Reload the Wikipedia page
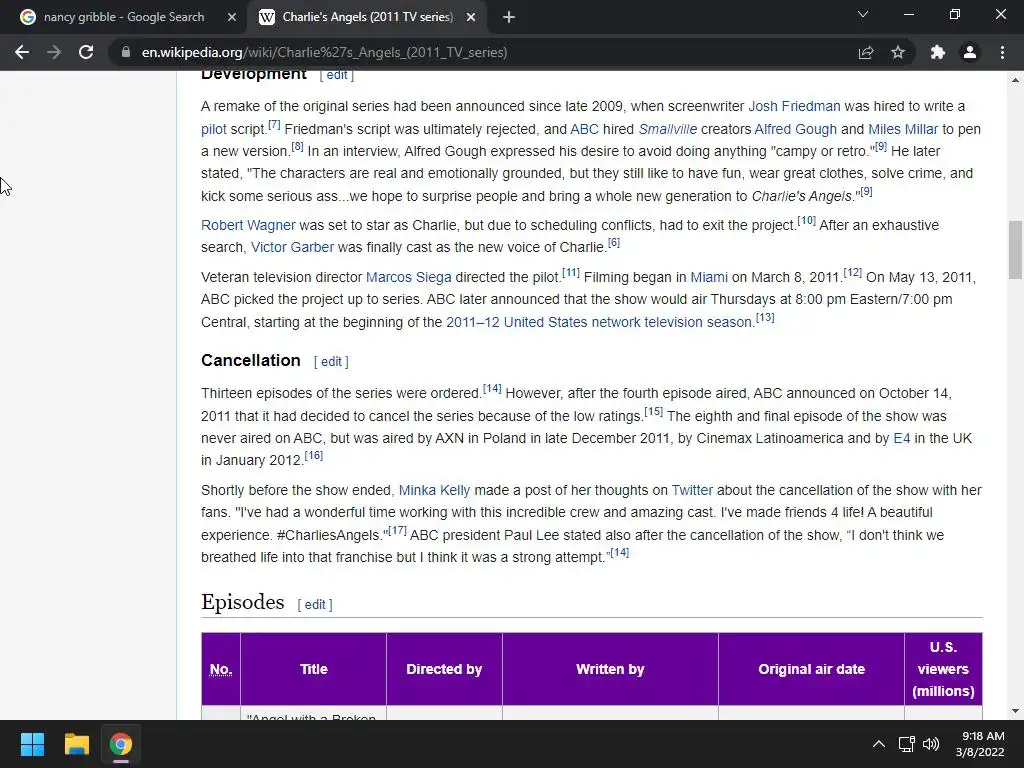Image resolution: width=1024 pixels, height=768 pixels. click(86, 52)
